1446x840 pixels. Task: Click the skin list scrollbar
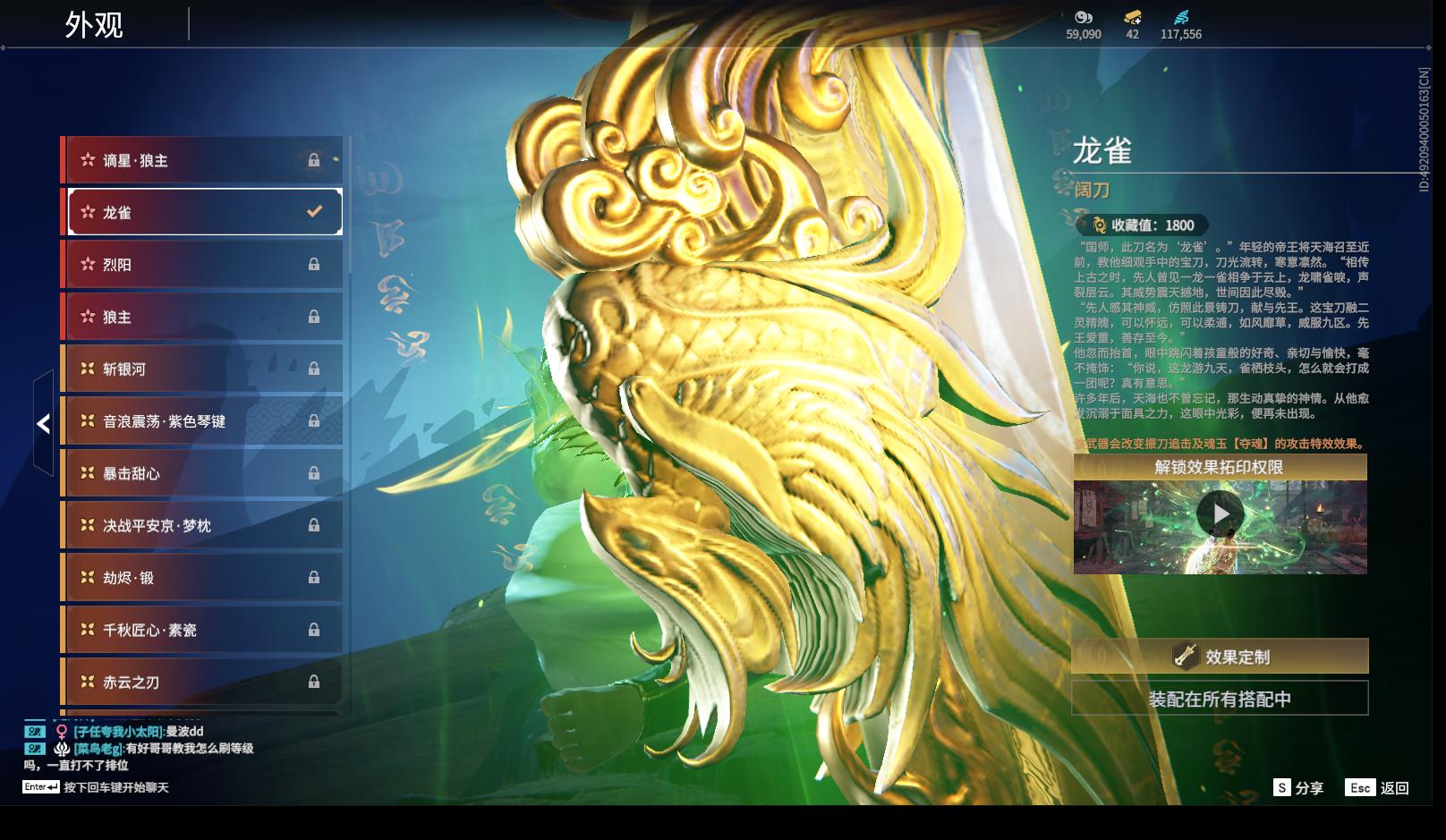click(x=350, y=206)
